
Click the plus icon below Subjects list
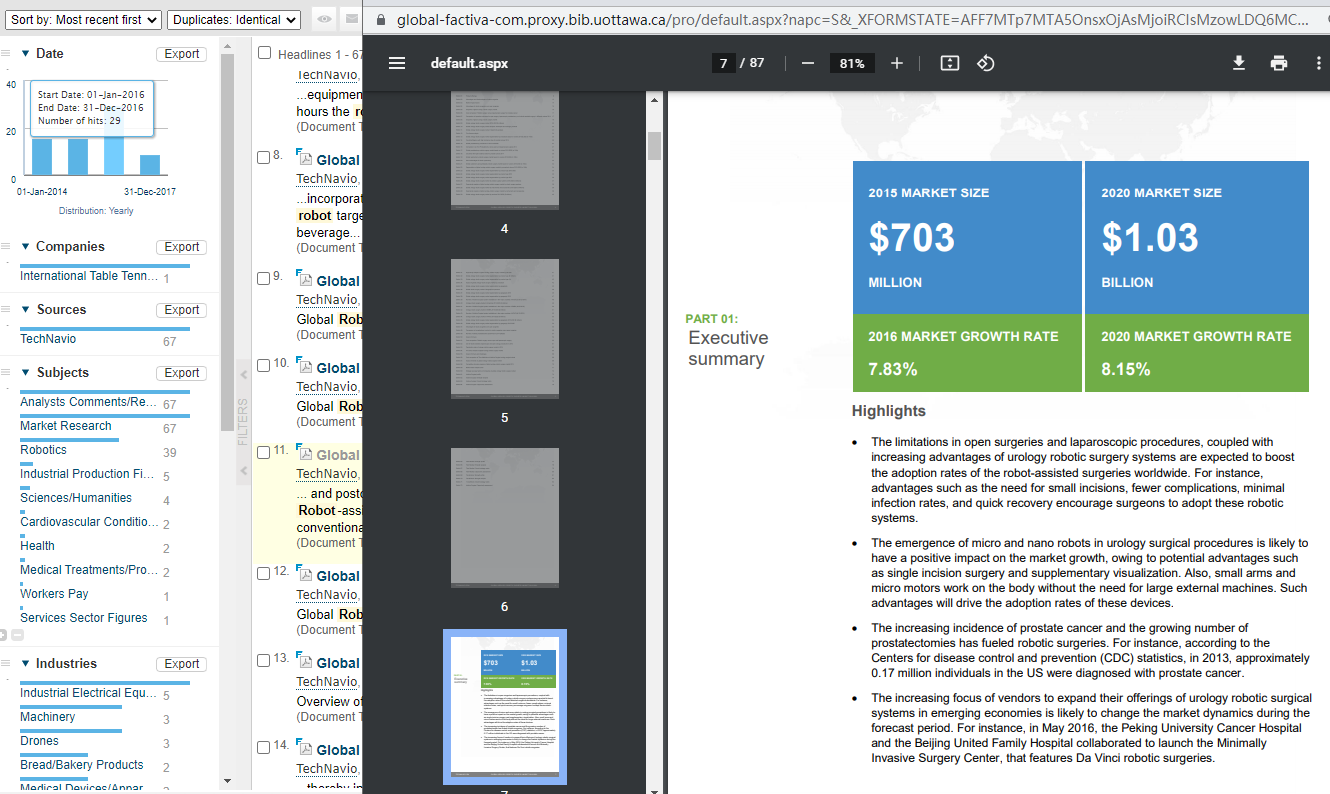coord(3,635)
